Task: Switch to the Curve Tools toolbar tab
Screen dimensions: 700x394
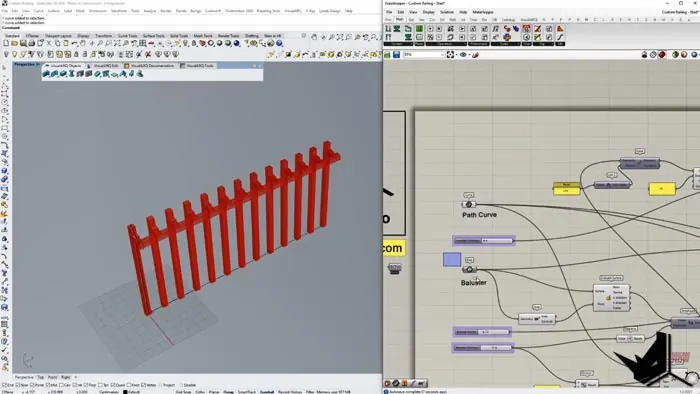Action: [x=127, y=36]
